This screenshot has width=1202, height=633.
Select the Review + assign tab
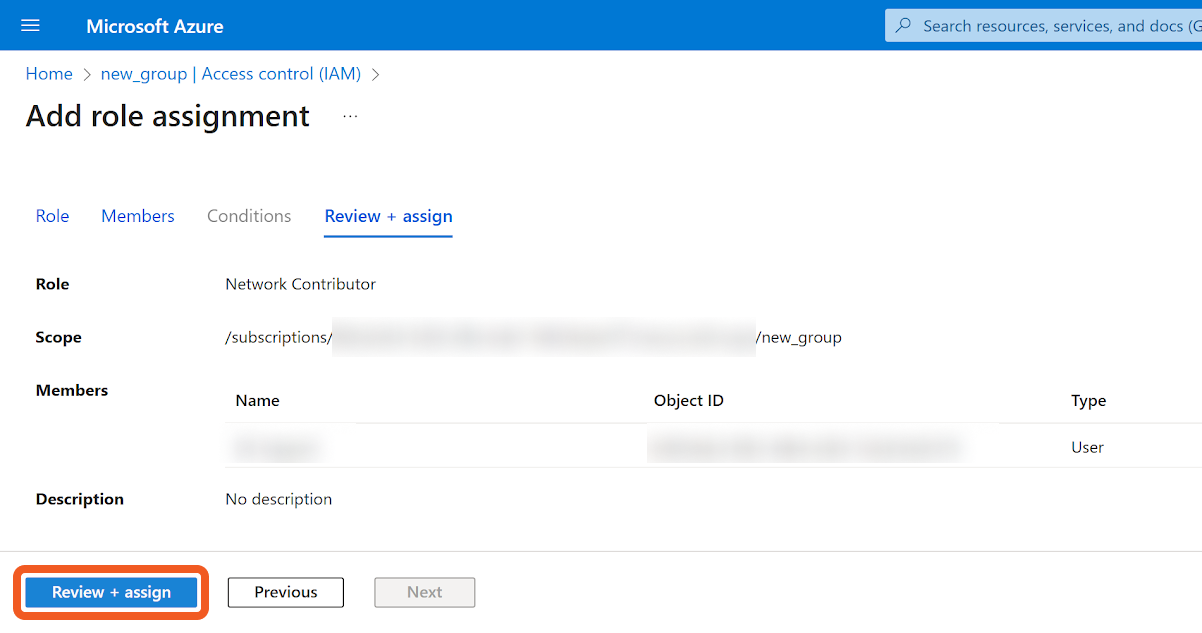pos(388,216)
